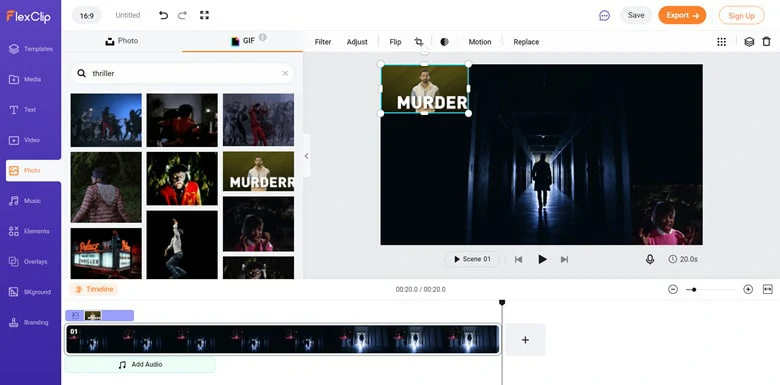Add a new scene with plus button
780x385 pixels.
[x=525, y=340]
